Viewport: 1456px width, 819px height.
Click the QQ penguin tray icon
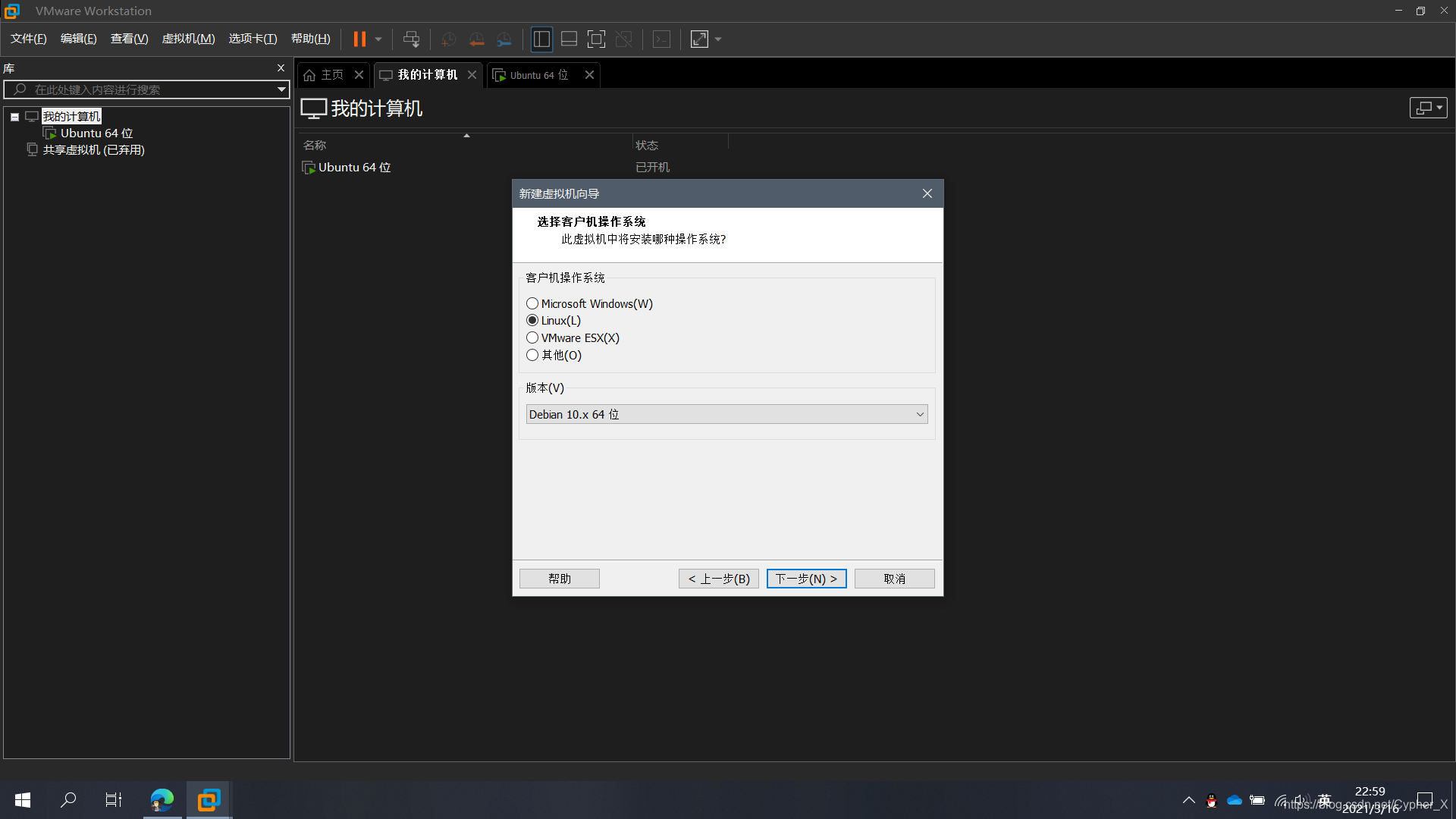click(1212, 800)
